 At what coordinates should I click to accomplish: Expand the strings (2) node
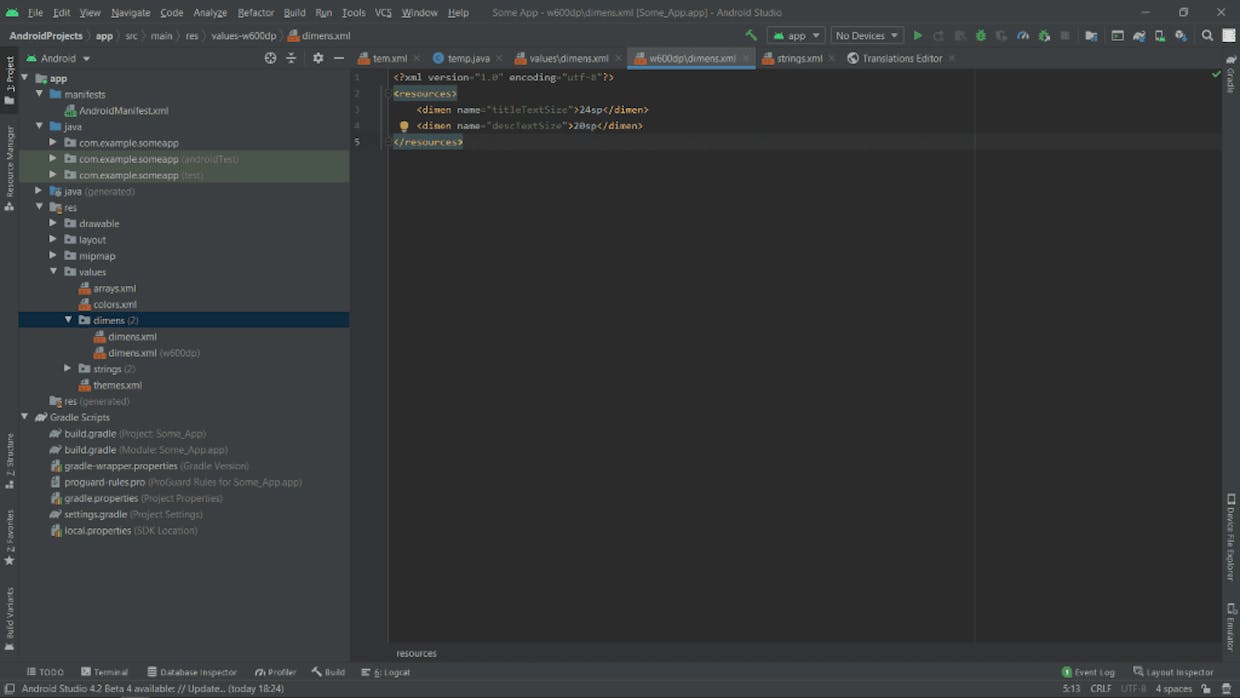68,368
